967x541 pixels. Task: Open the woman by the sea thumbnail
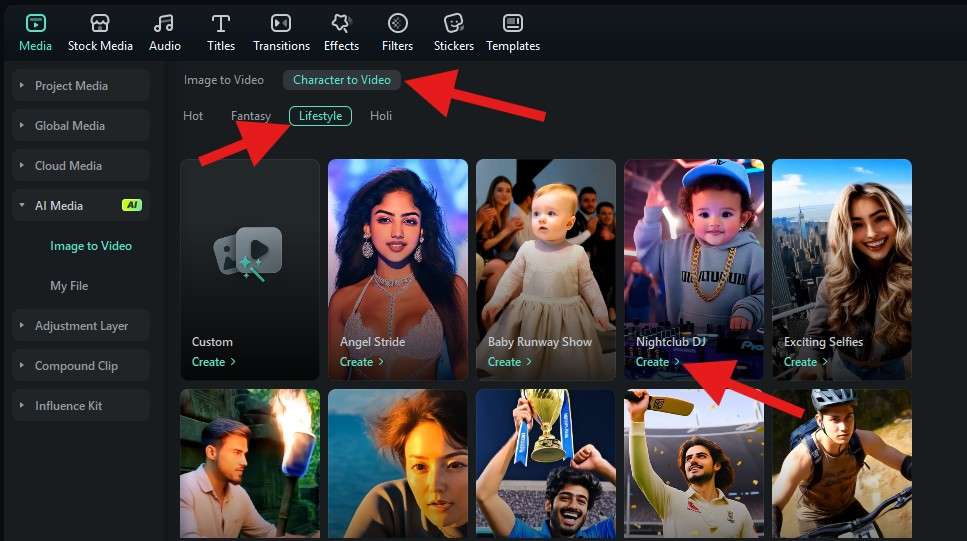tap(398, 463)
